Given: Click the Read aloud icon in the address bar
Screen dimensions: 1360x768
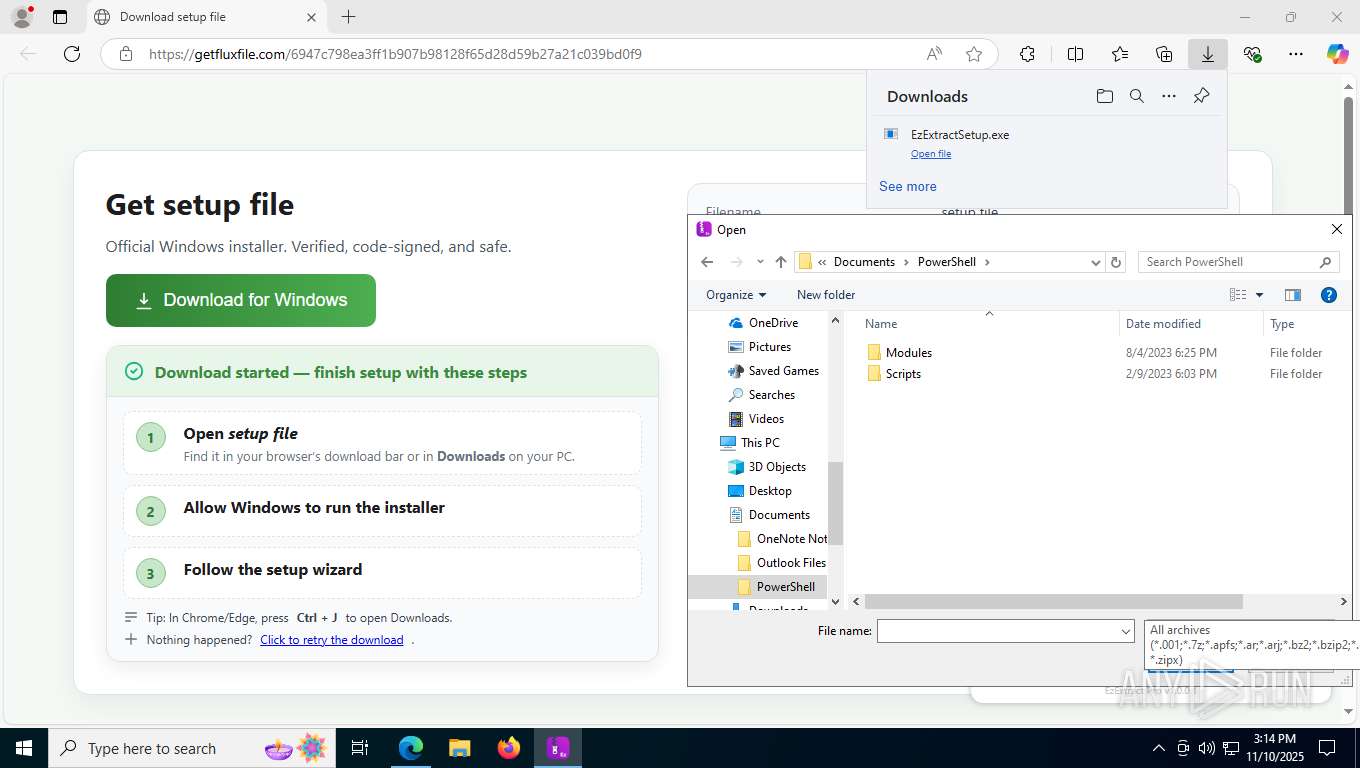Looking at the screenshot, I should point(934,54).
